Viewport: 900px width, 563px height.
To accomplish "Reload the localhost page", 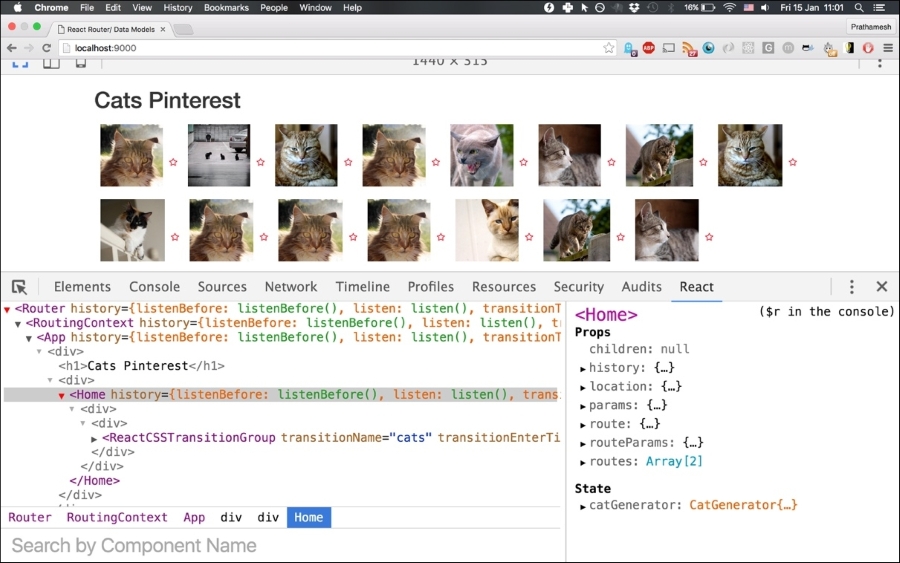I will 46,48.
